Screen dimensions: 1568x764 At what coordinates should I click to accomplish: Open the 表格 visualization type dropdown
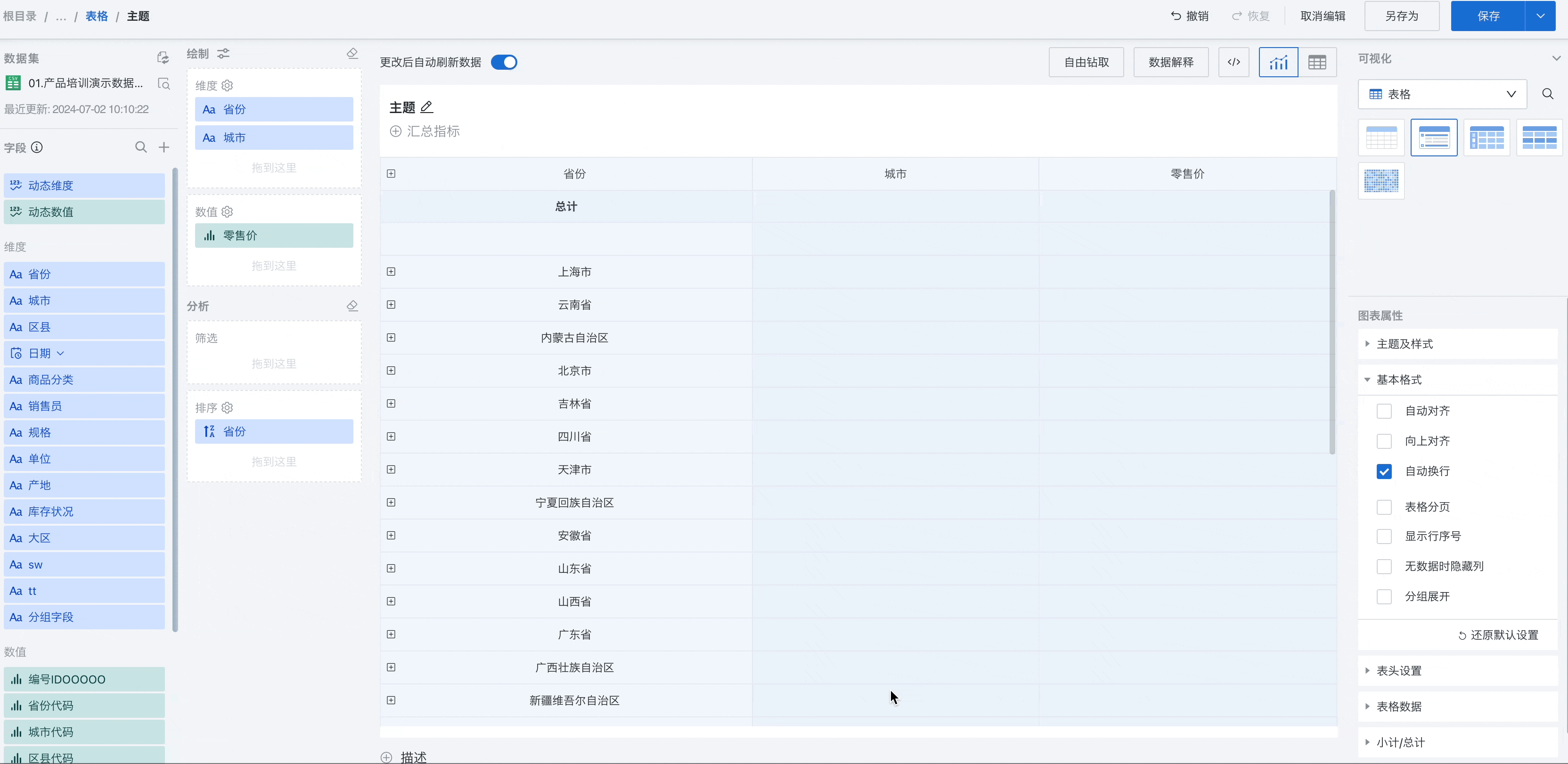tap(1442, 94)
